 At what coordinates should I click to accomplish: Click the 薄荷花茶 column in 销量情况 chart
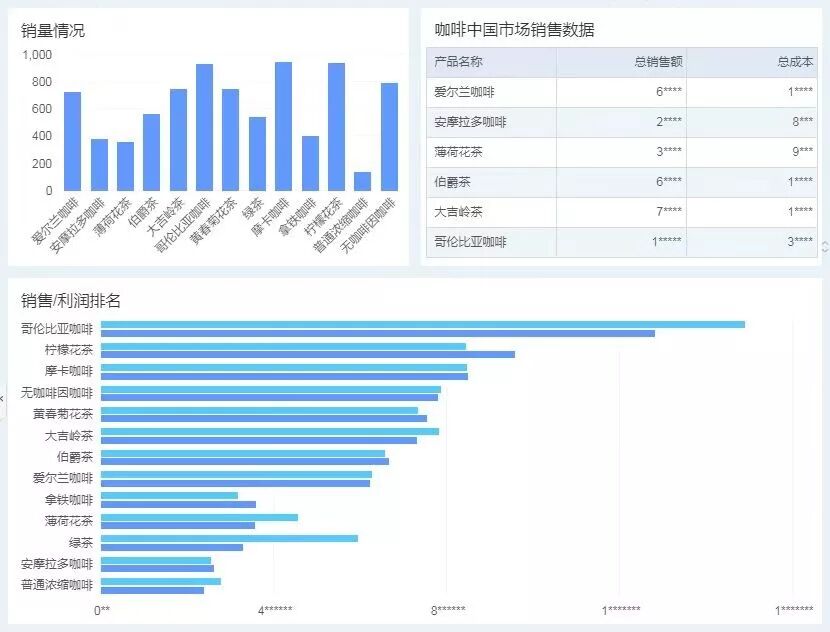coord(125,166)
